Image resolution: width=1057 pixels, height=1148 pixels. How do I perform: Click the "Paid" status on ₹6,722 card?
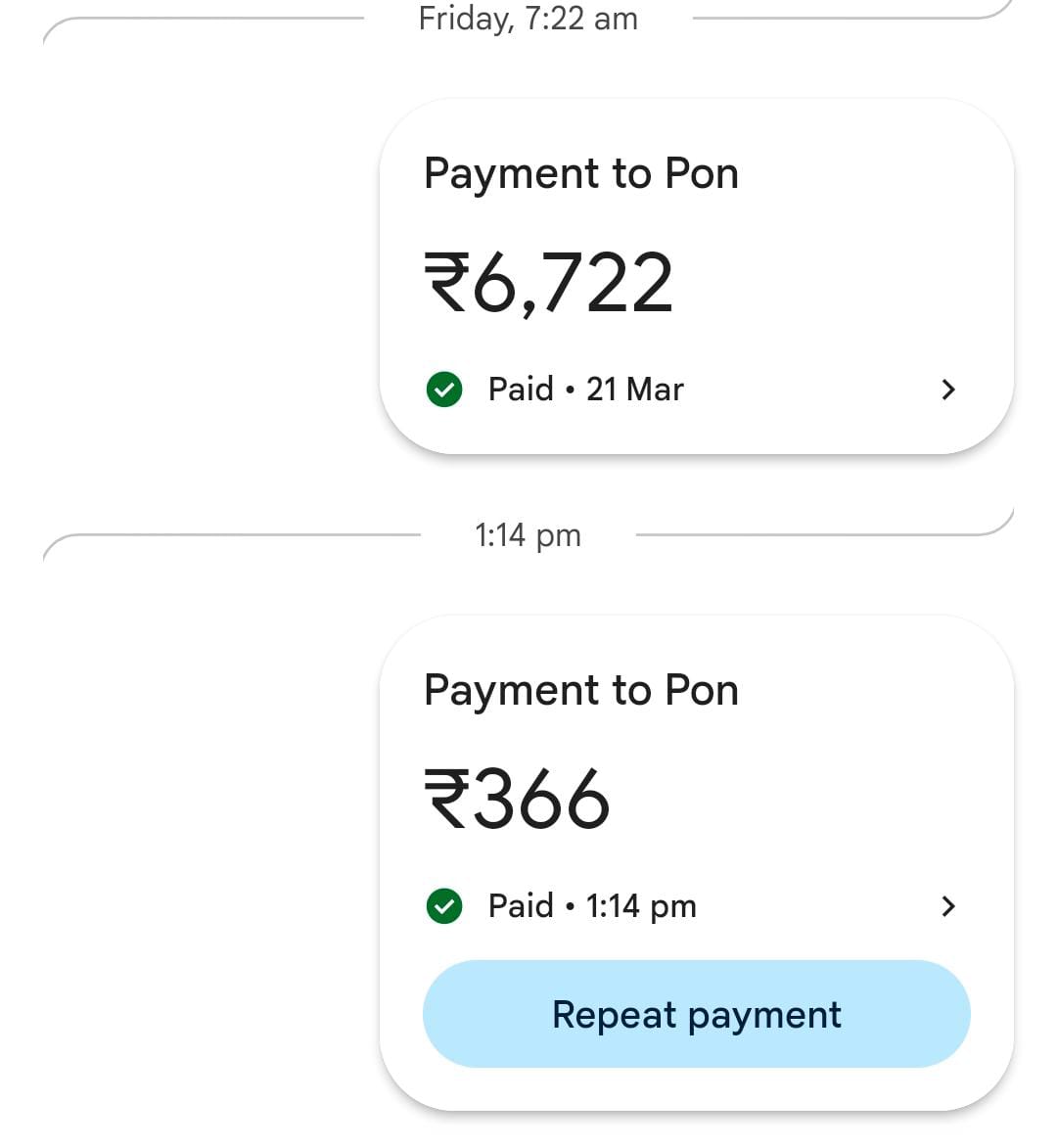[x=521, y=390]
